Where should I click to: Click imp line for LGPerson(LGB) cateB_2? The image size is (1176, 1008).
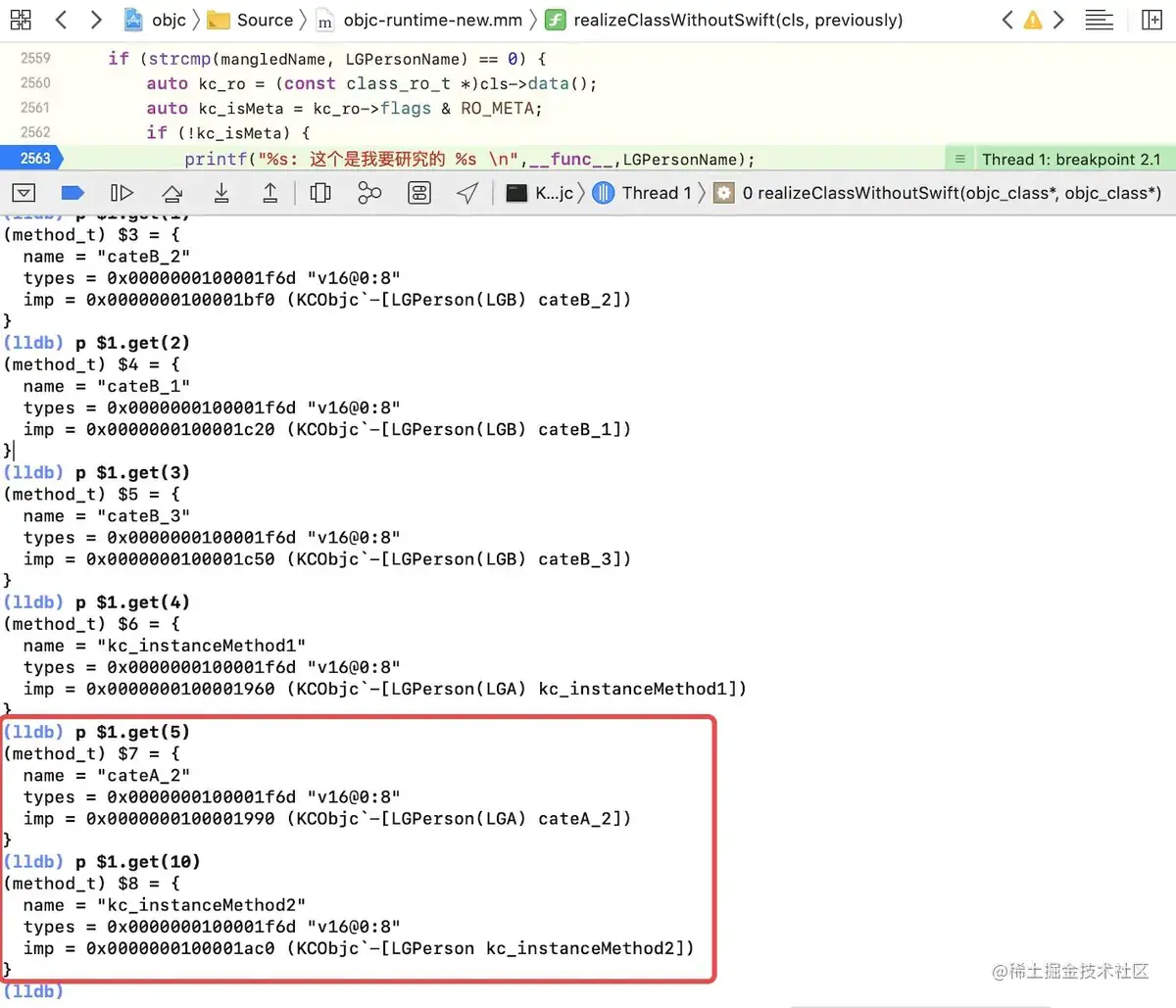327,300
